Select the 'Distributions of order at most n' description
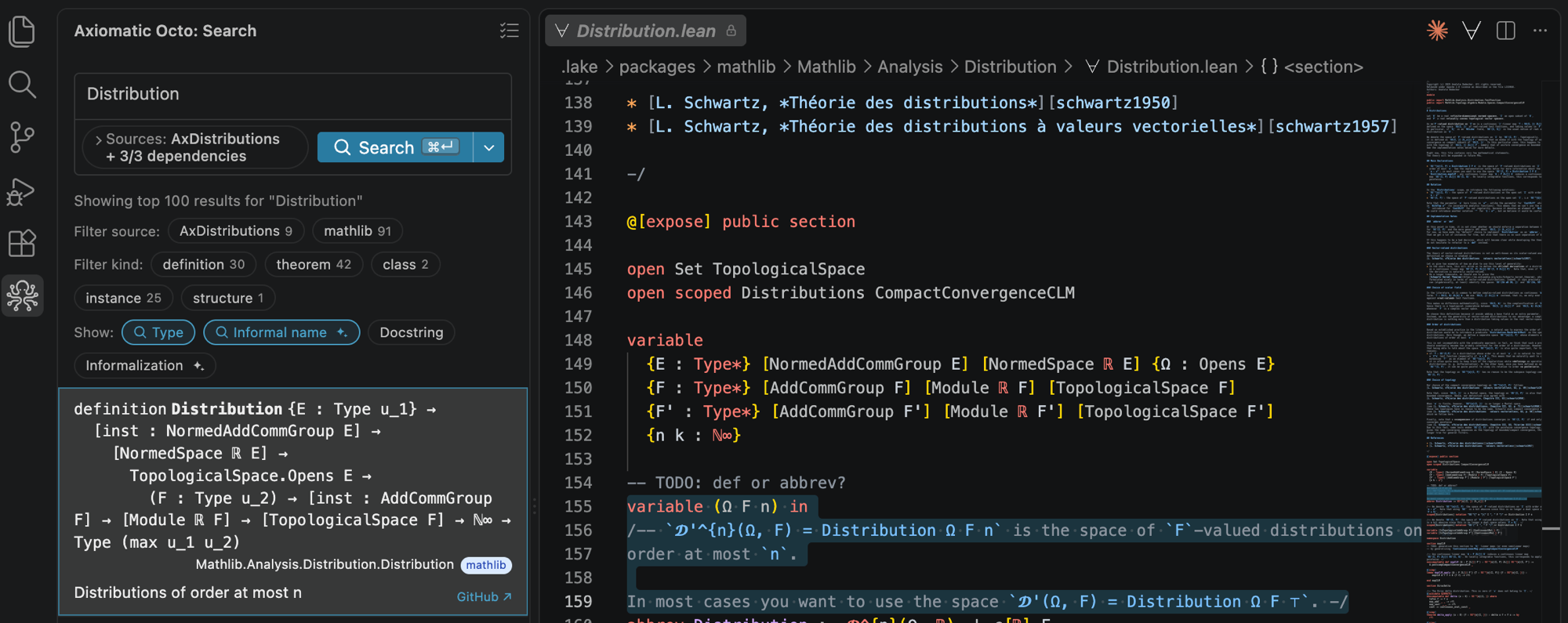Viewport: 1568px width, 623px height. (x=187, y=592)
